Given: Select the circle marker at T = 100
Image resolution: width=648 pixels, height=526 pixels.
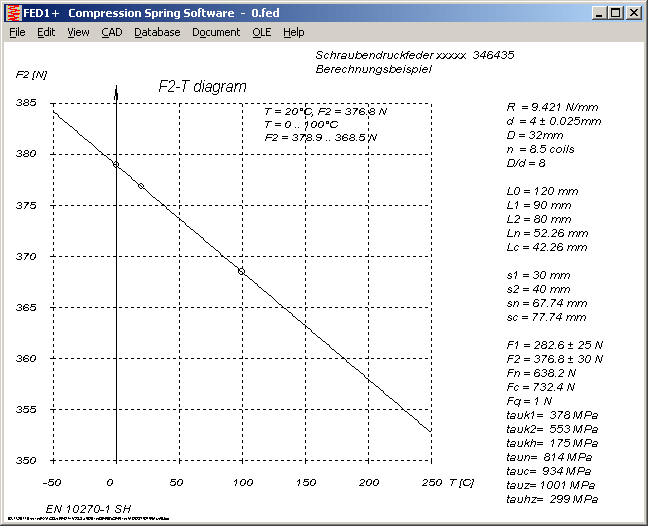Looking at the screenshot, I should (241, 271).
